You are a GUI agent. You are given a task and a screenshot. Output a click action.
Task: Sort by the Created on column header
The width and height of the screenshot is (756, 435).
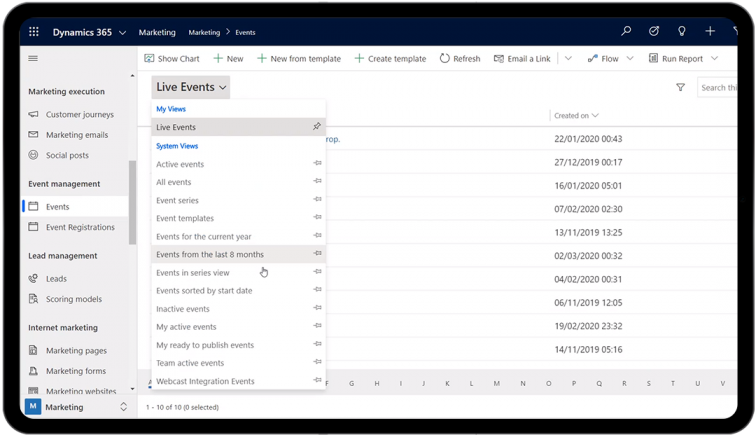coord(576,116)
